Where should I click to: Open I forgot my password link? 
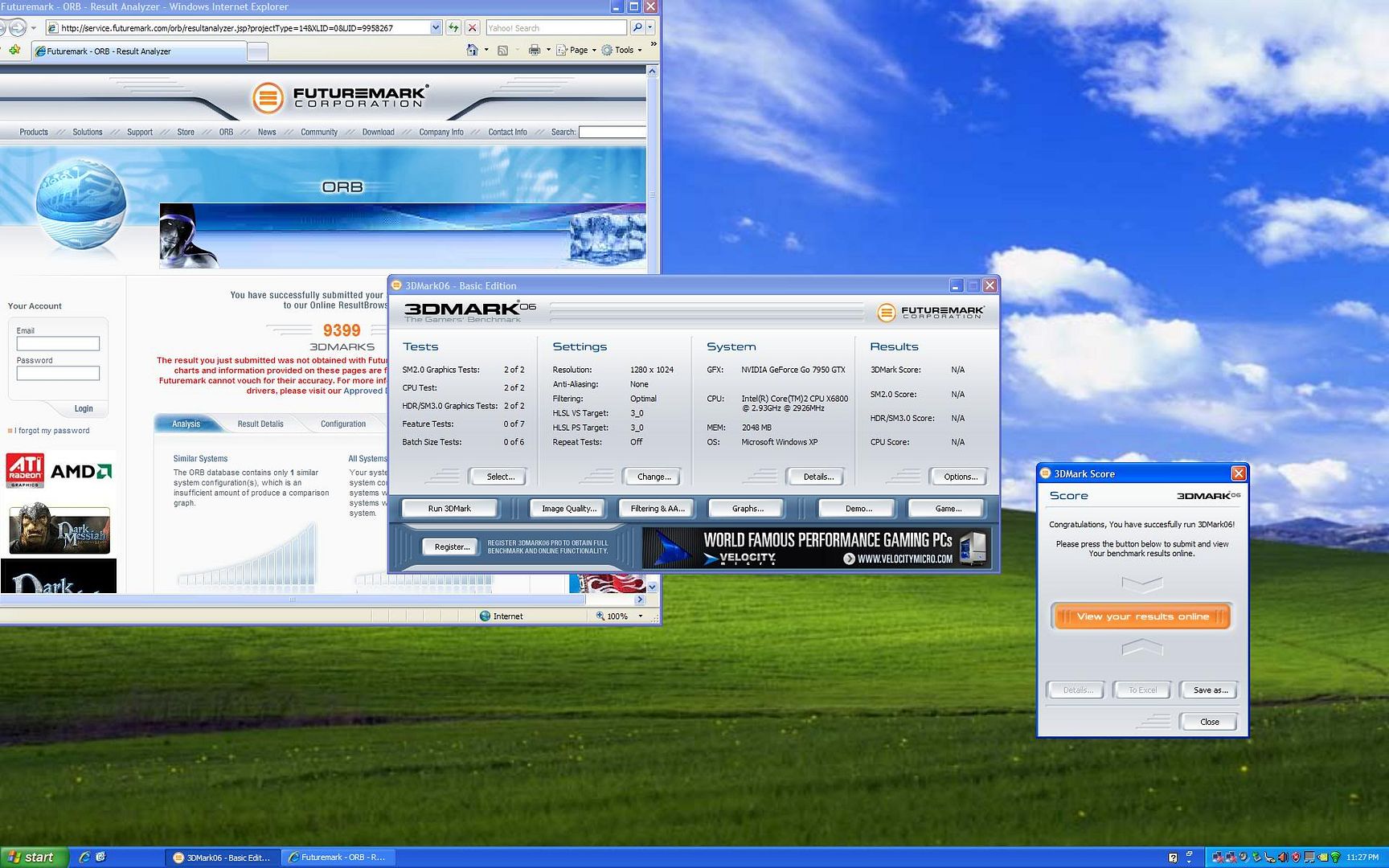click(52, 431)
